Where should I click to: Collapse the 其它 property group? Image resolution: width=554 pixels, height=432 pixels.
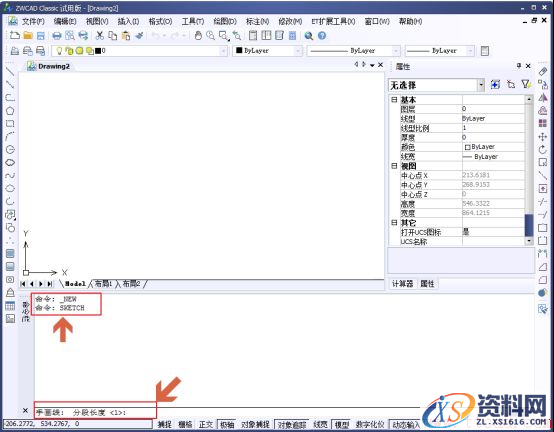(394, 223)
